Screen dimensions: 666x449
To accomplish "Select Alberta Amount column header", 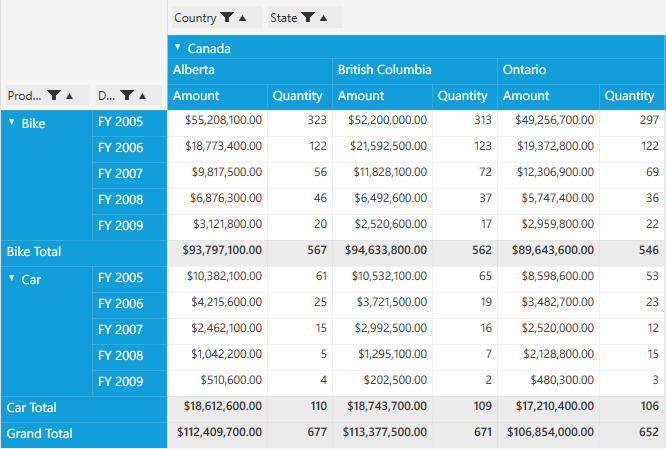I will point(217,96).
